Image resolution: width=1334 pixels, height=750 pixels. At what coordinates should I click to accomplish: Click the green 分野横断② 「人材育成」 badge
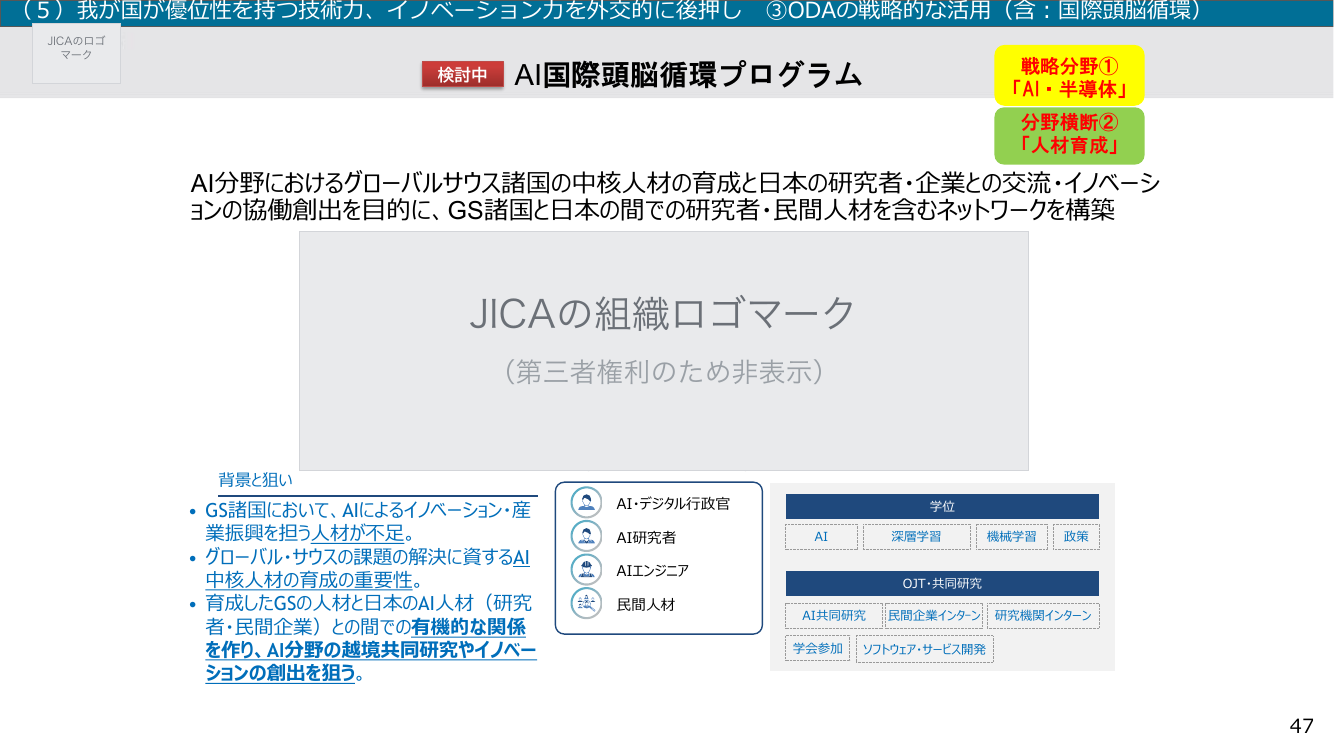click(x=1069, y=136)
